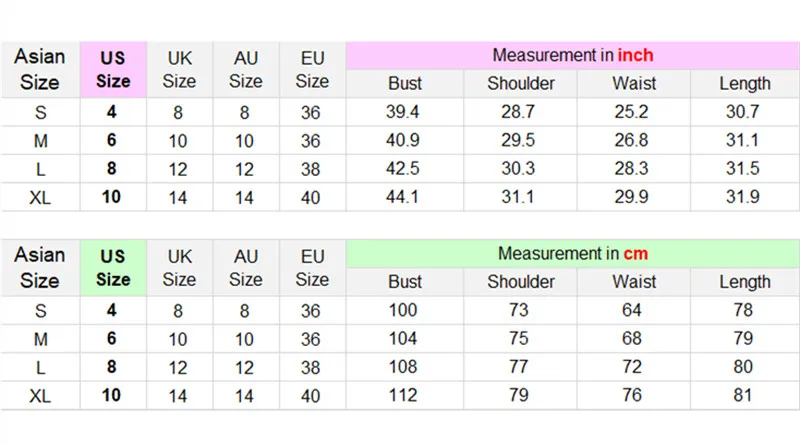The height and width of the screenshot is (445, 800).
Task: Click the Bust column header in inch table
Action: point(405,84)
